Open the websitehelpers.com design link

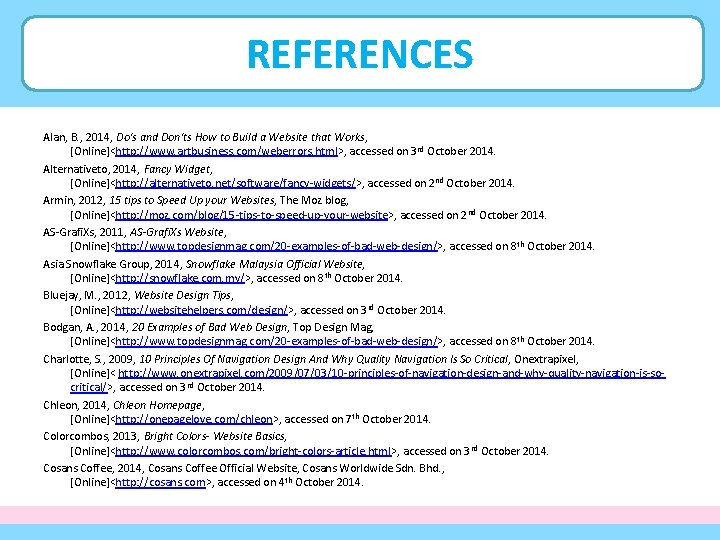202,310
